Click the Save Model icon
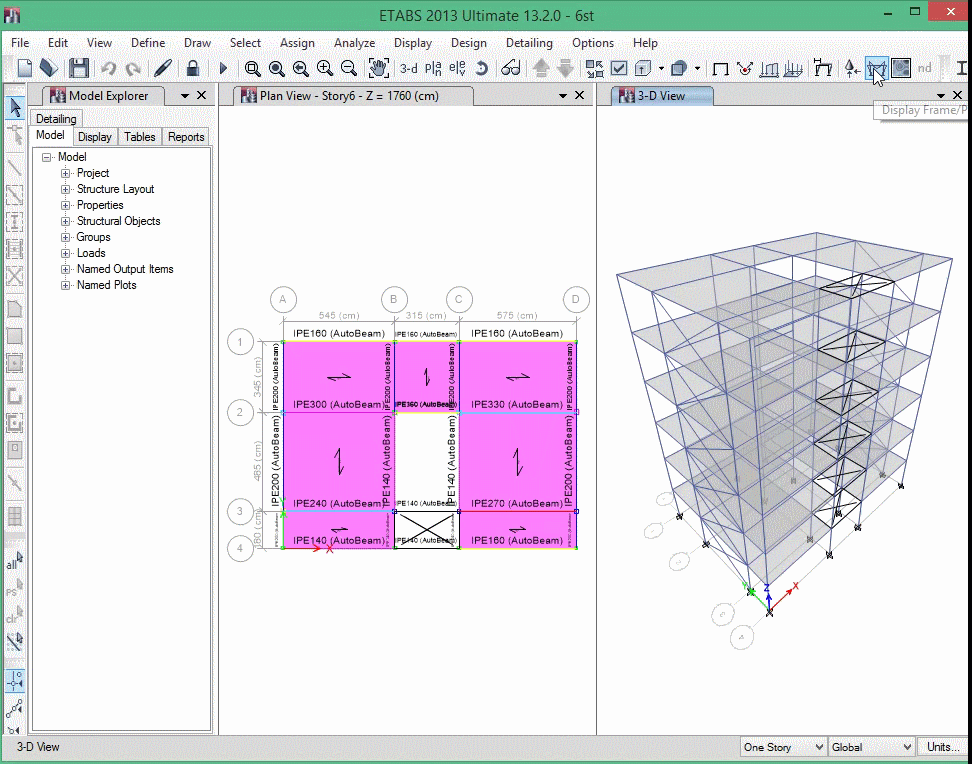The width and height of the screenshot is (972, 764). [x=79, y=68]
